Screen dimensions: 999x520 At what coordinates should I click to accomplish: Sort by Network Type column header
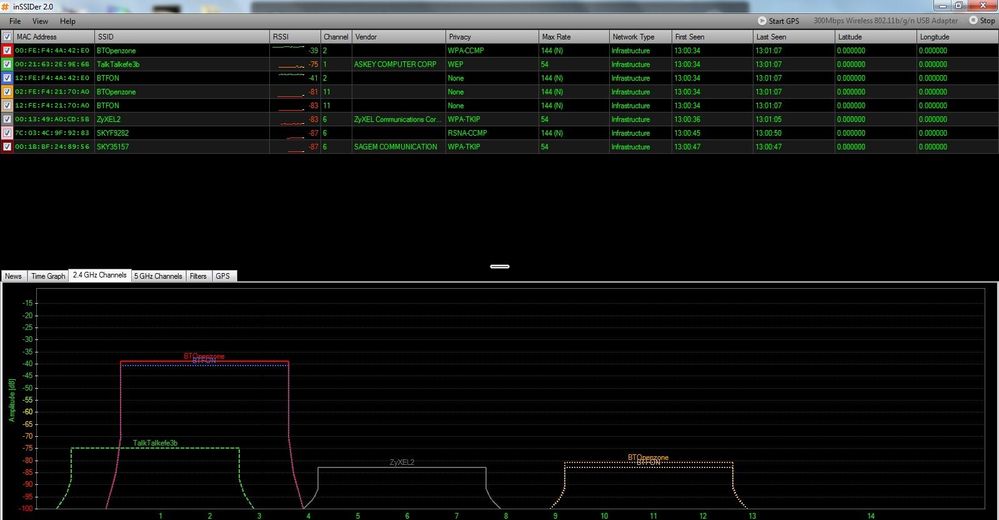(x=640, y=37)
